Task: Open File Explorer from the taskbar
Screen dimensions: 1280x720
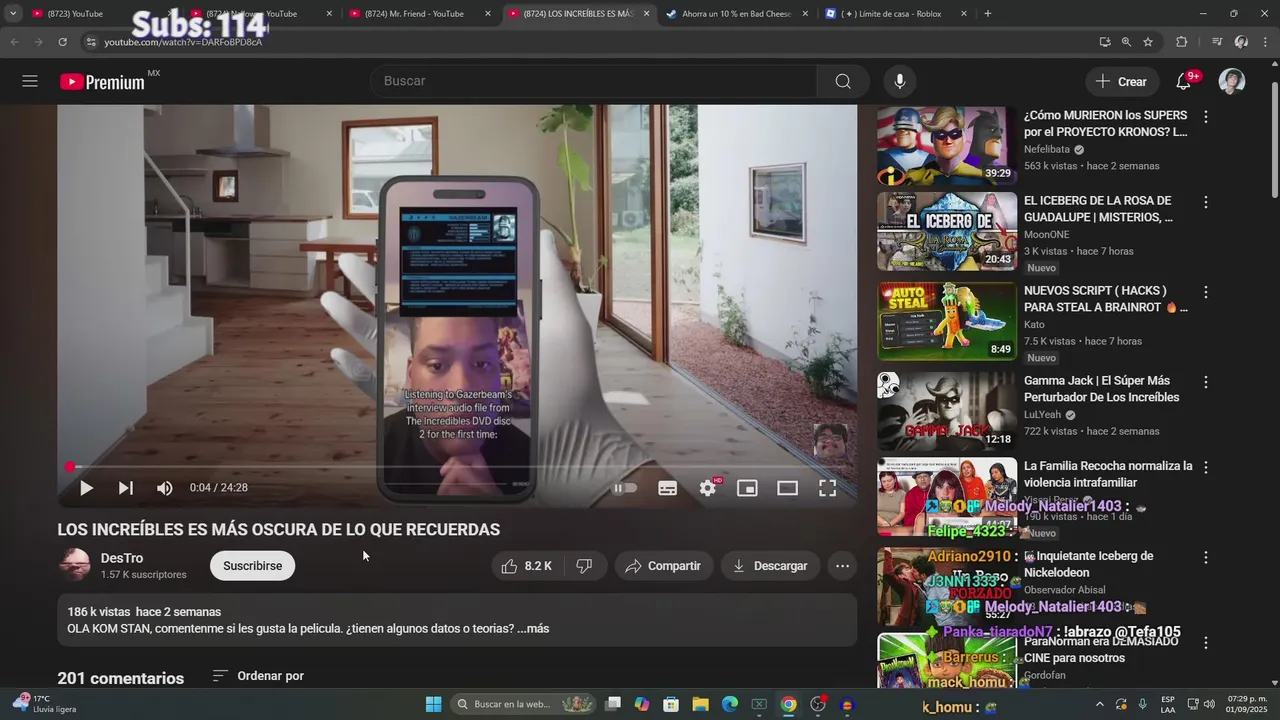Action: (701, 704)
